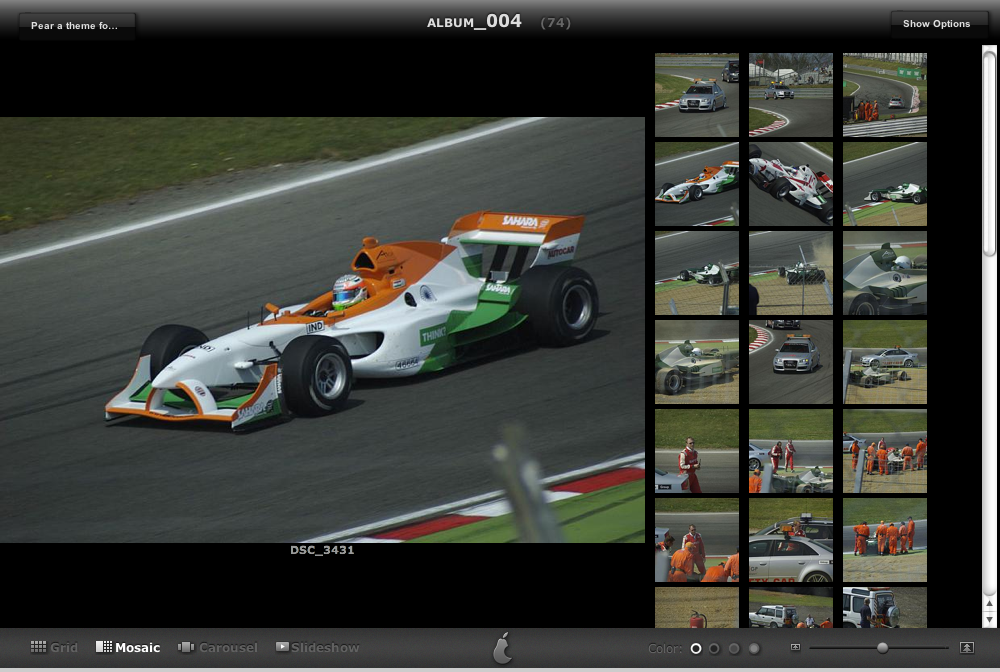Select the fourth color radio option
Viewport: 1000px width, 672px height.
click(755, 649)
